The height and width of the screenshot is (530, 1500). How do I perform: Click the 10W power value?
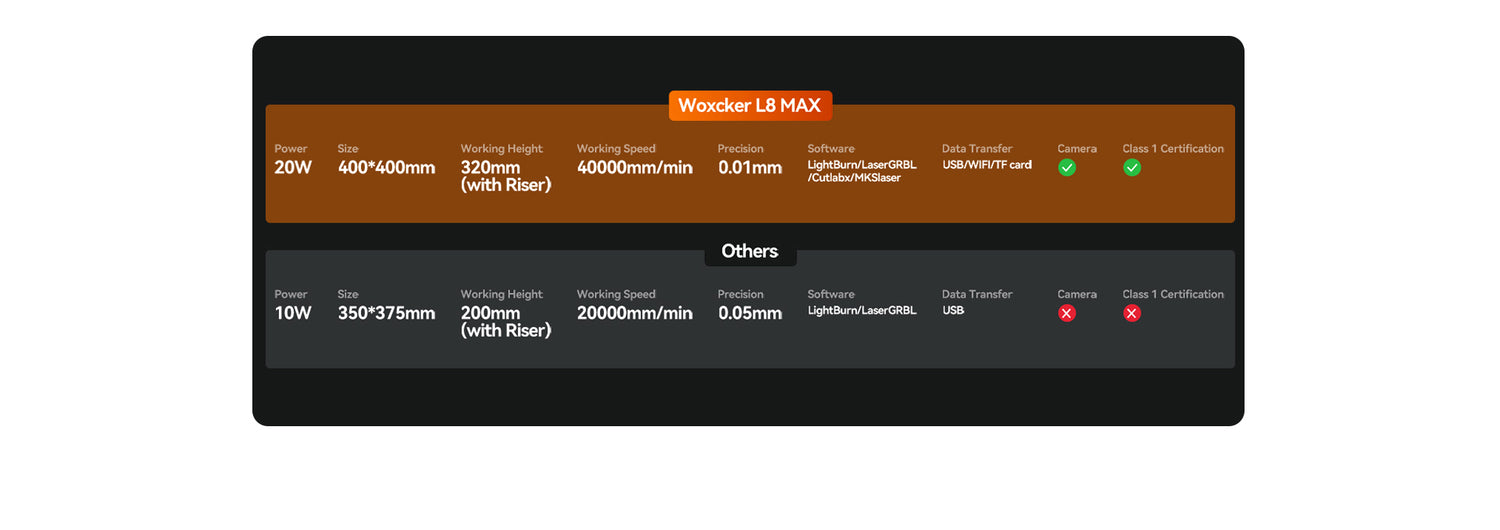click(x=293, y=313)
